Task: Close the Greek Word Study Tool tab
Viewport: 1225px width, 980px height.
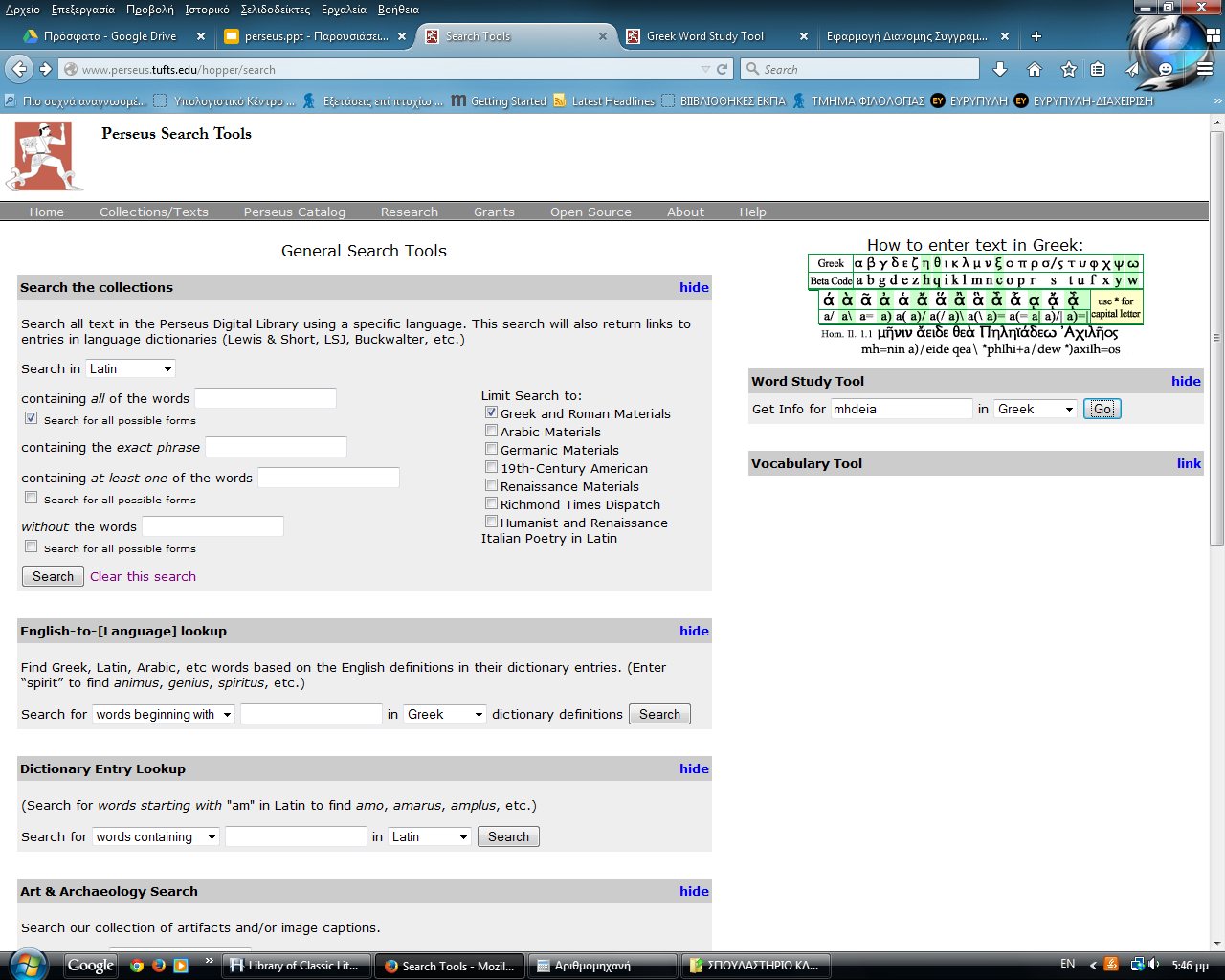Action: coord(804,36)
